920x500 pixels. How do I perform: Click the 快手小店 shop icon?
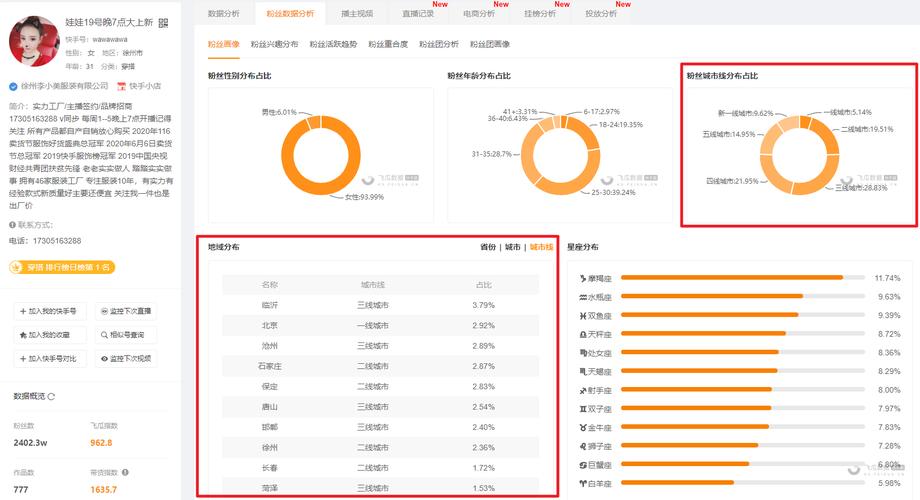[121, 87]
